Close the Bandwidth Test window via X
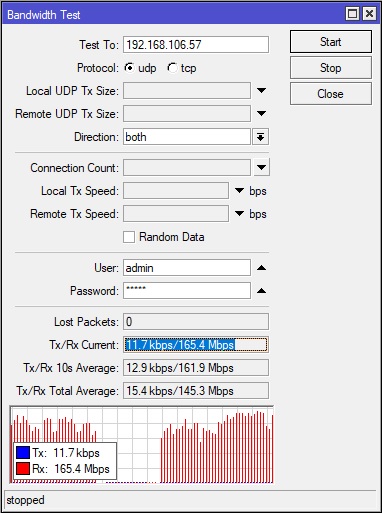 (x=369, y=14)
